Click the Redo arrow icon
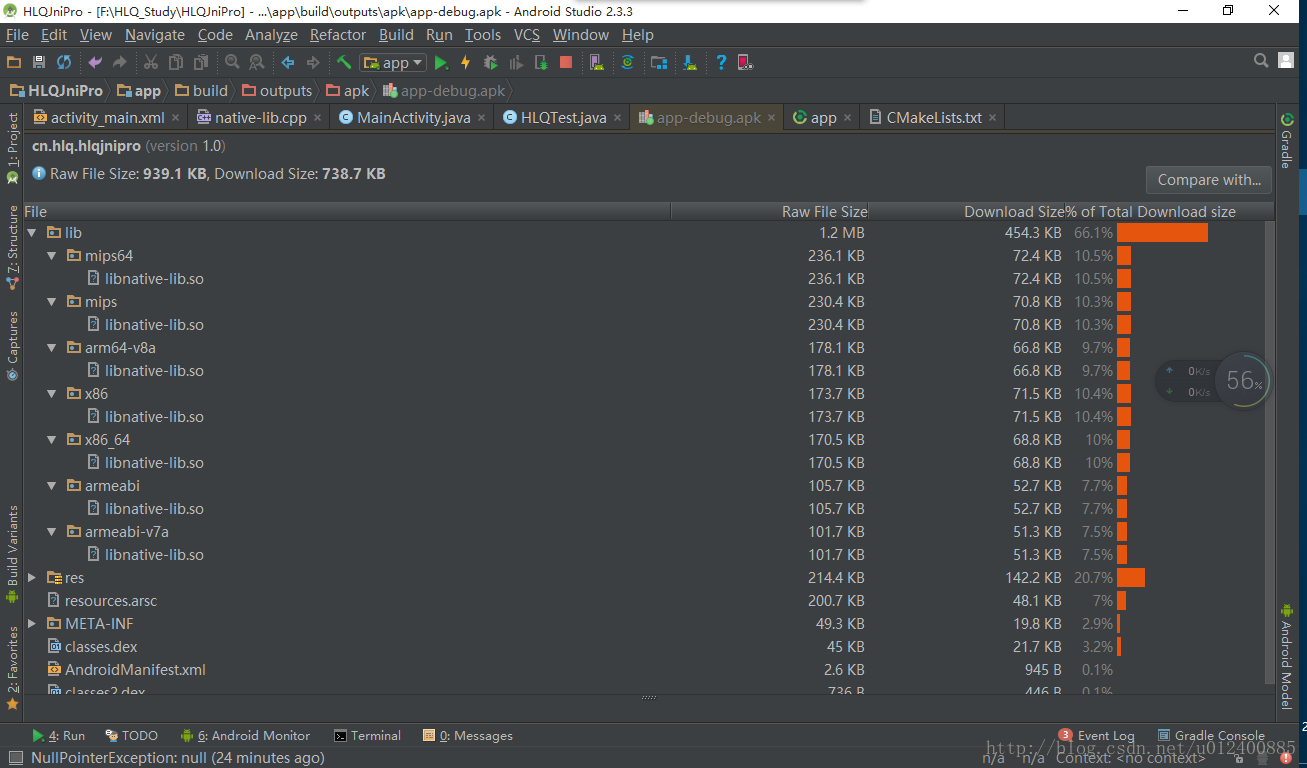Viewport: 1307px width, 768px height. [x=119, y=62]
